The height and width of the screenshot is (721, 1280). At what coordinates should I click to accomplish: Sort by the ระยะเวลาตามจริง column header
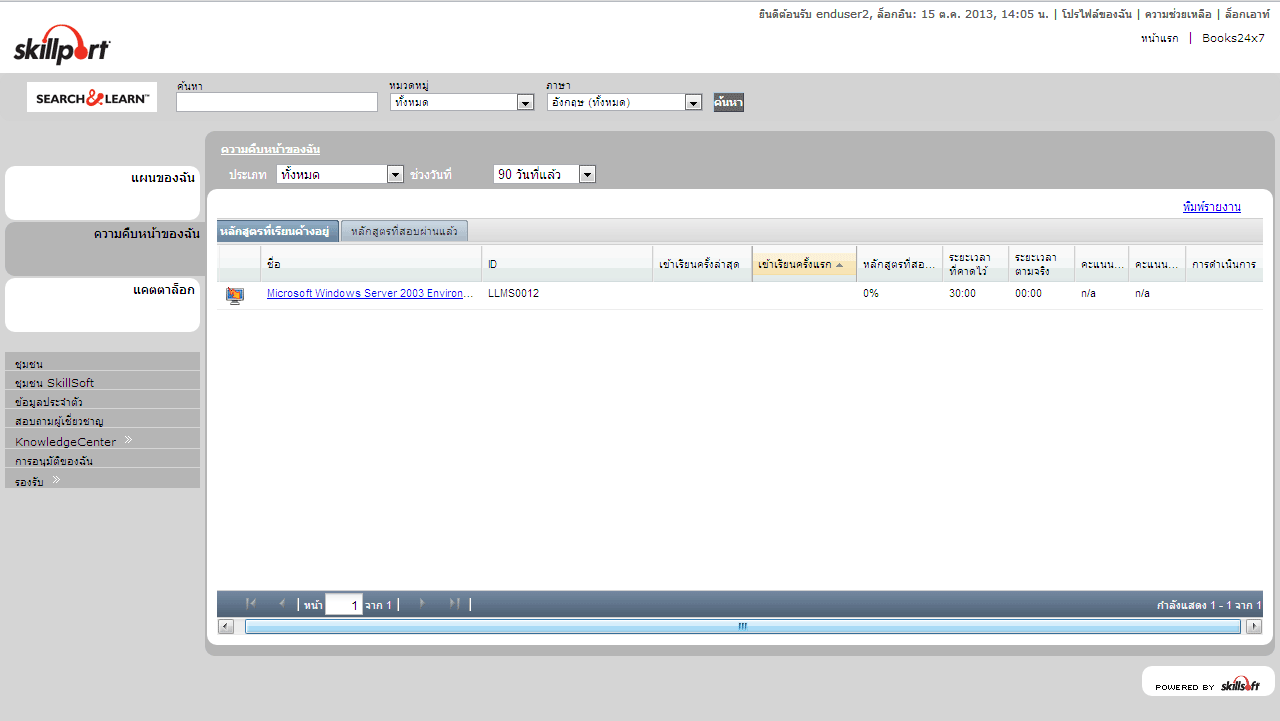(1041, 264)
